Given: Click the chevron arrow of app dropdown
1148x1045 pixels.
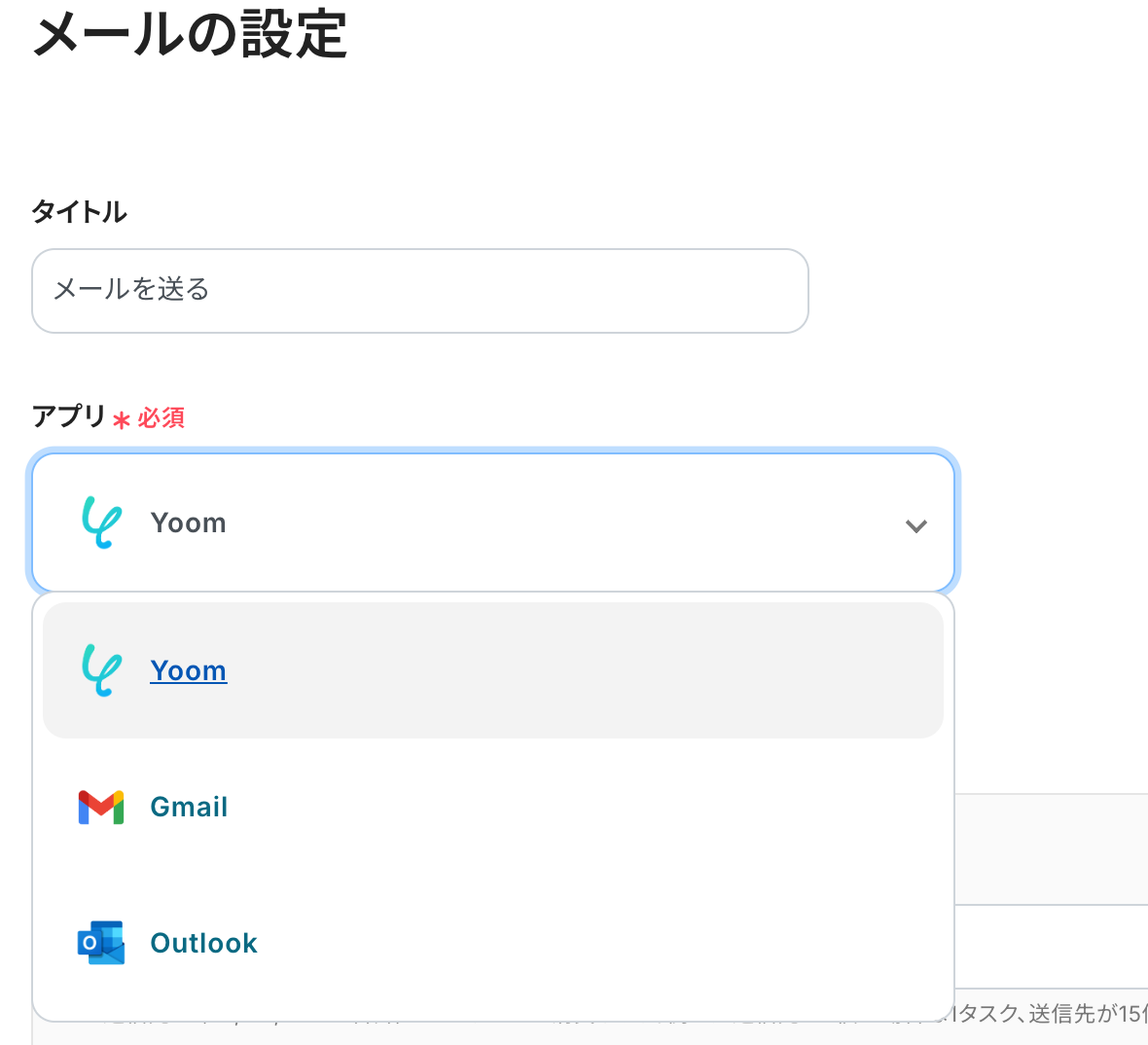Looking at the screenshot, I should [x=915, y=525].
